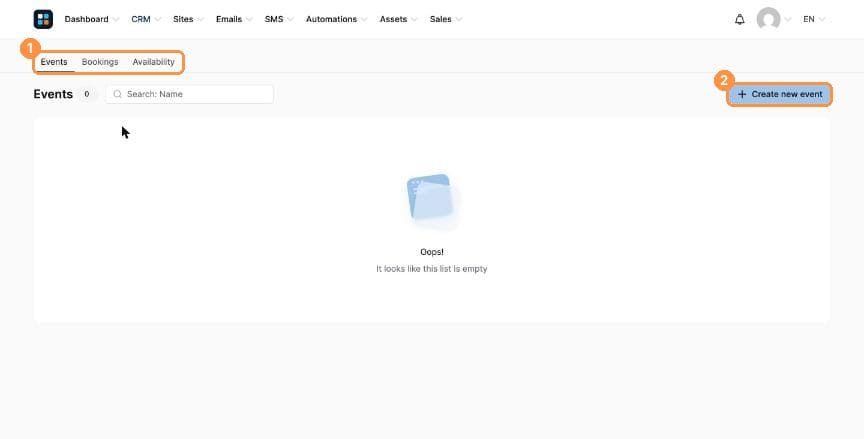Switch to the Availability tab
Screen dimensions: 864x439
point(153,62)
